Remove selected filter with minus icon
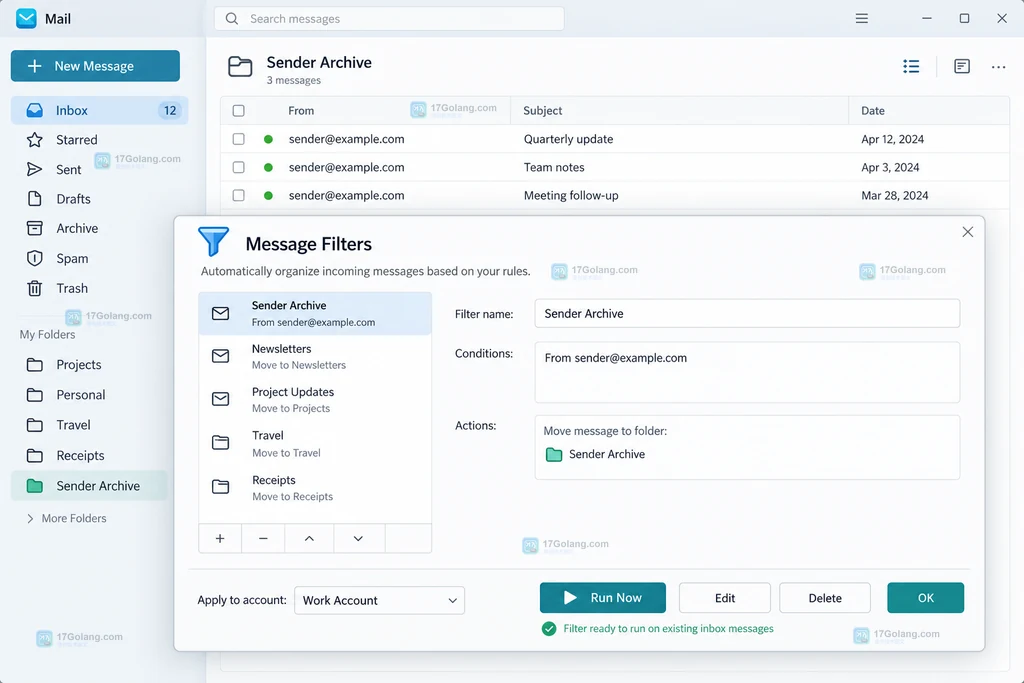Screen dimensions: 1024x683 [263, 539]
